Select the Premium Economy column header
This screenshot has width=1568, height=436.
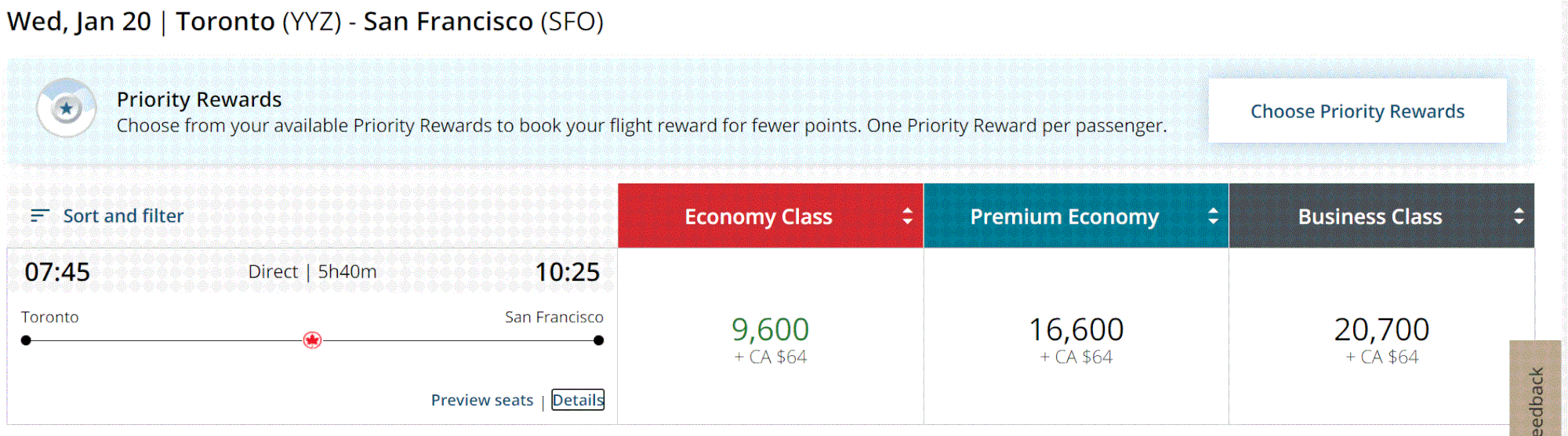(x=1064, y=216)
